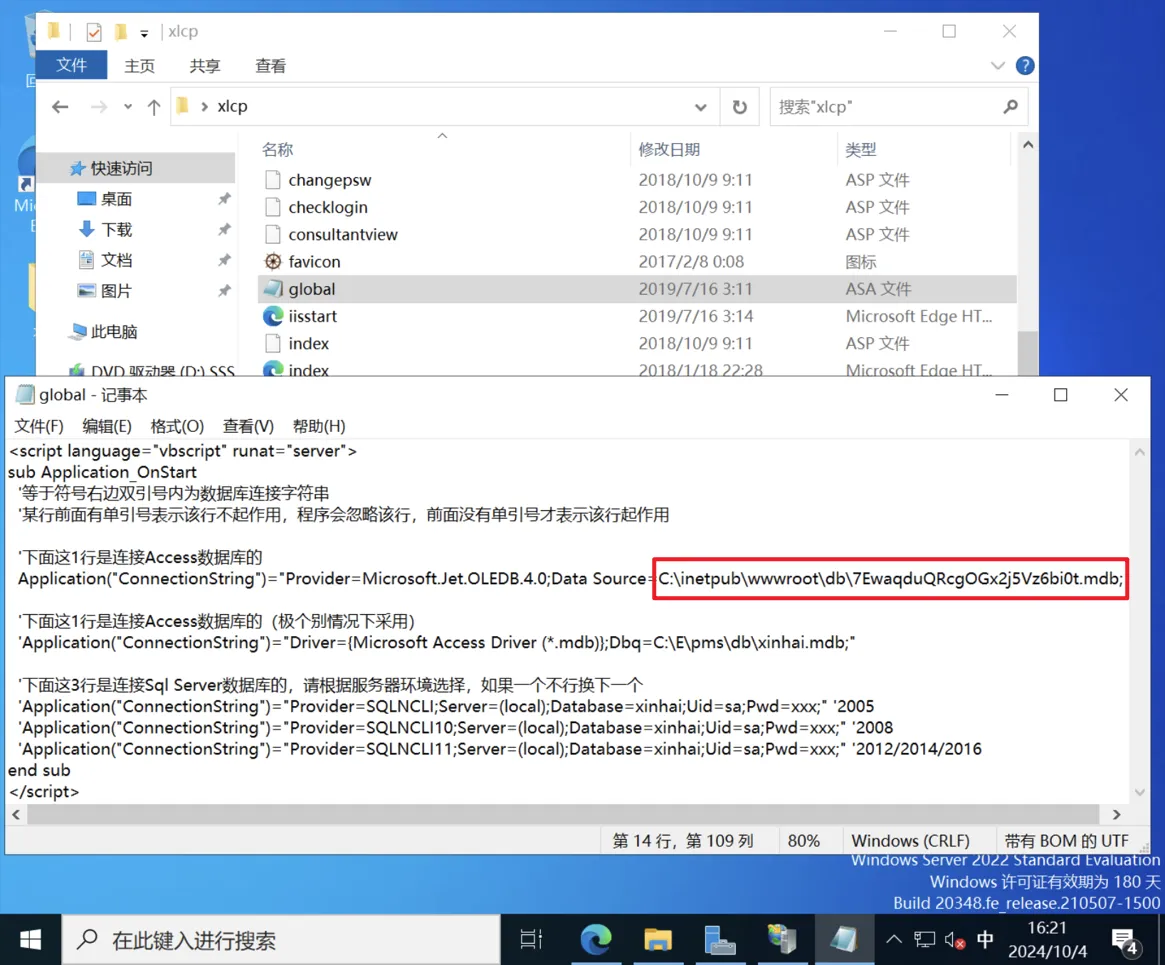This screenshot has height=965, width=1165.
Task: Sort files by 类型 column header
Action: click(x=860, y=149)
